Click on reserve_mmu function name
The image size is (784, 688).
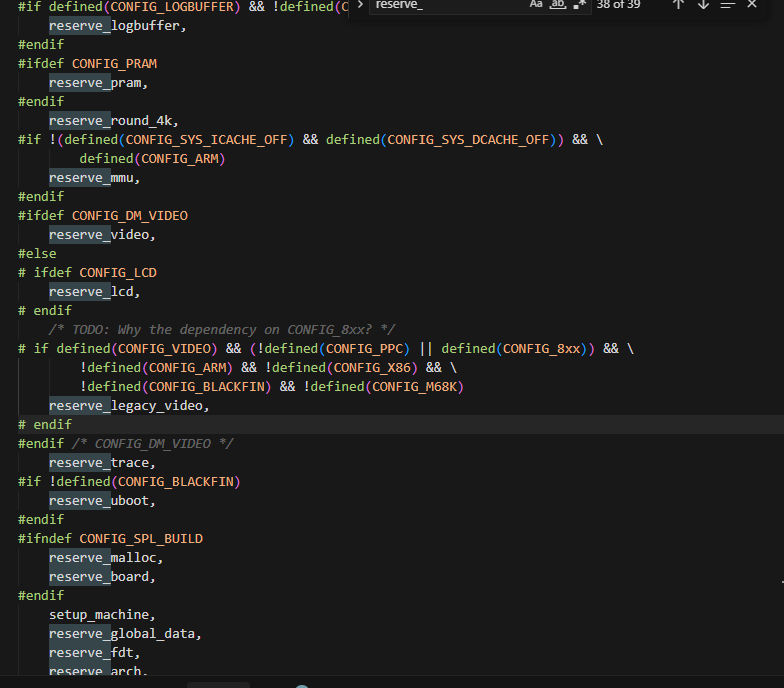tap(94, 178)
